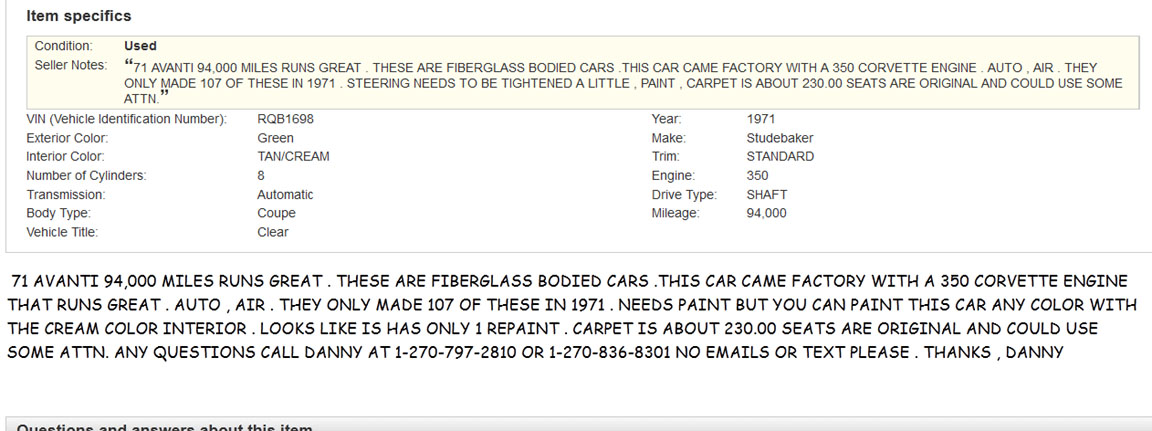Click the Engine value 350

click(758, 176)
